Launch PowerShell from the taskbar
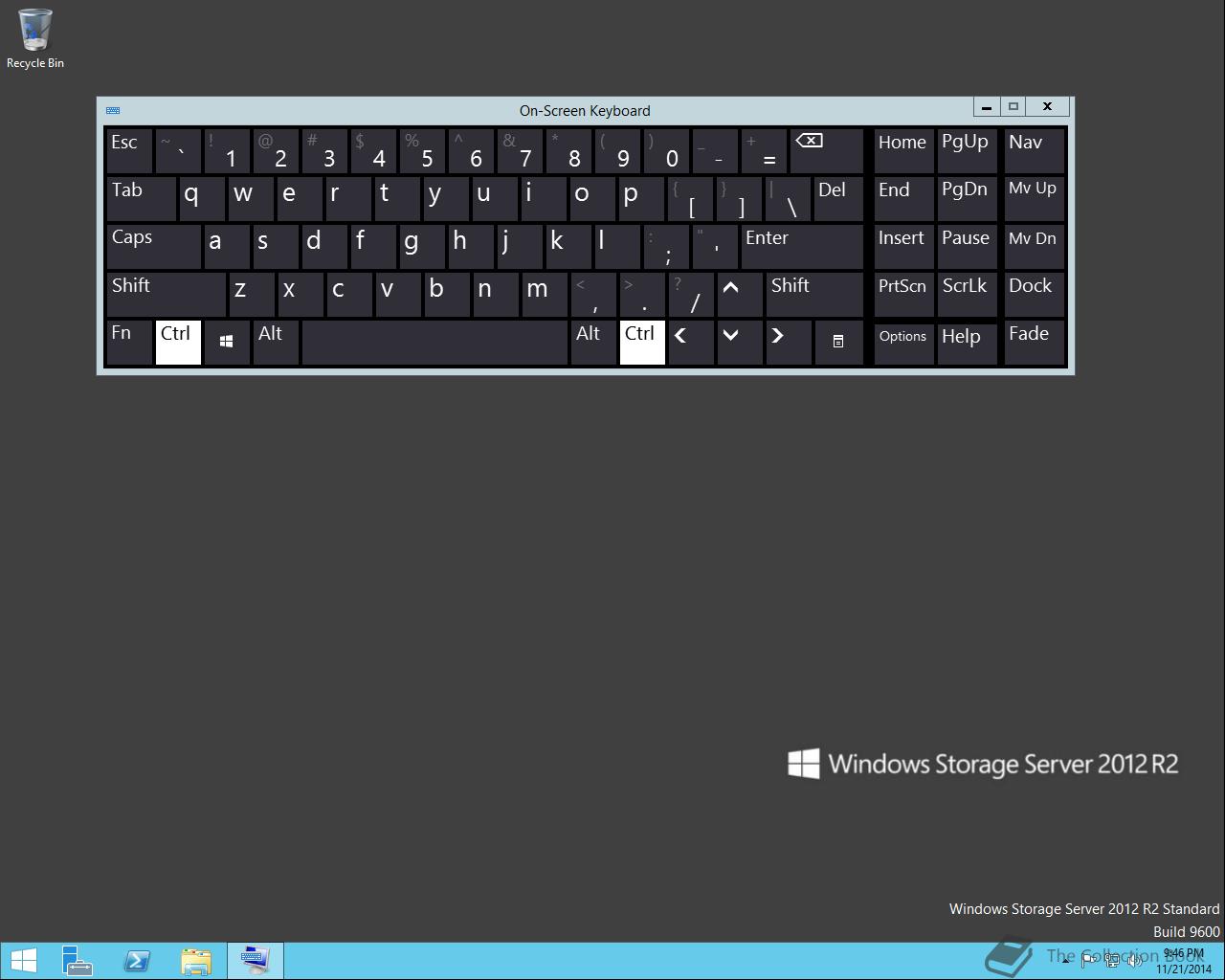1225x980 pixels. pos(136,961)
